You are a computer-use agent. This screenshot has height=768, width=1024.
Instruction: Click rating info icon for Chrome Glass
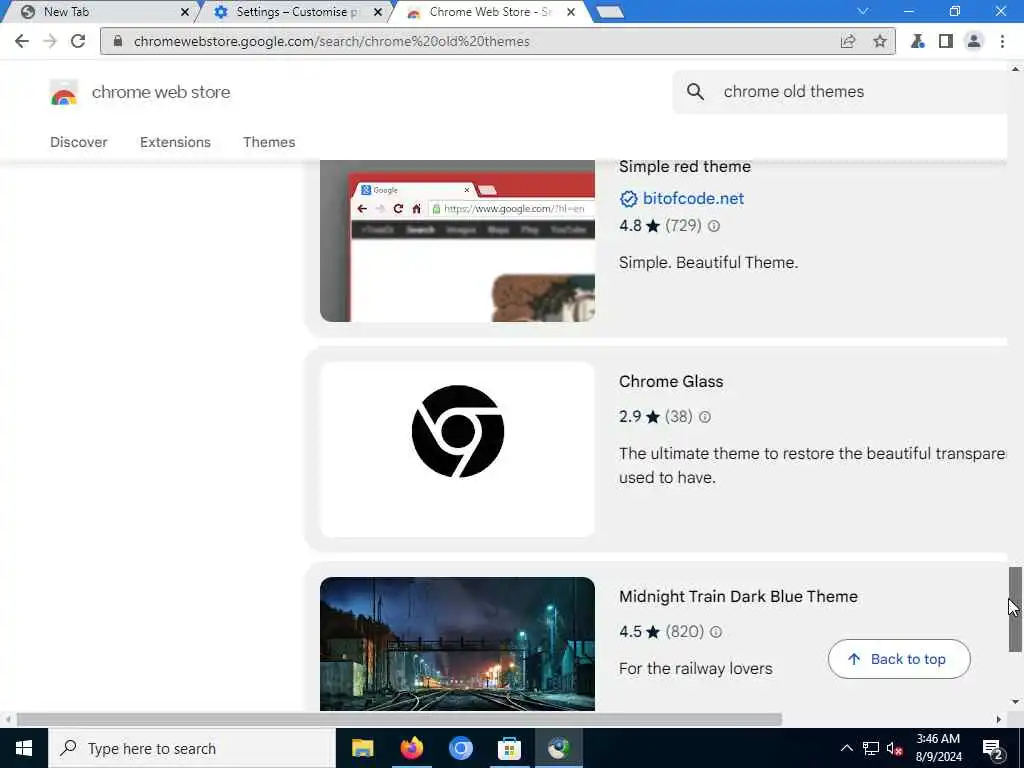tap(705, 417)
